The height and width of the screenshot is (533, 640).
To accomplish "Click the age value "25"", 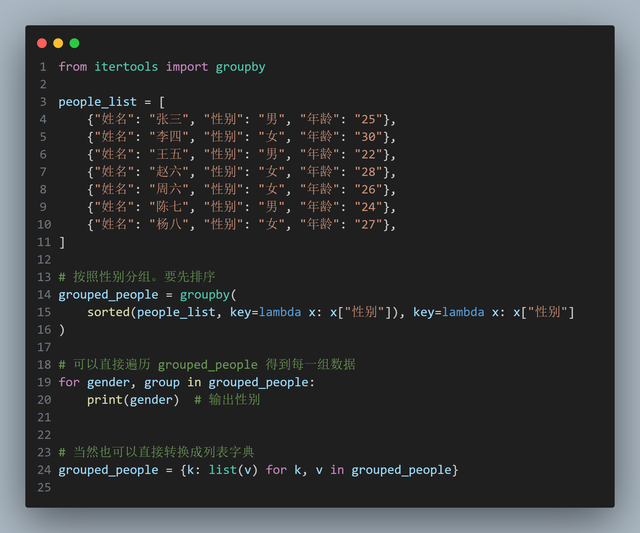I will pos(368,119).
